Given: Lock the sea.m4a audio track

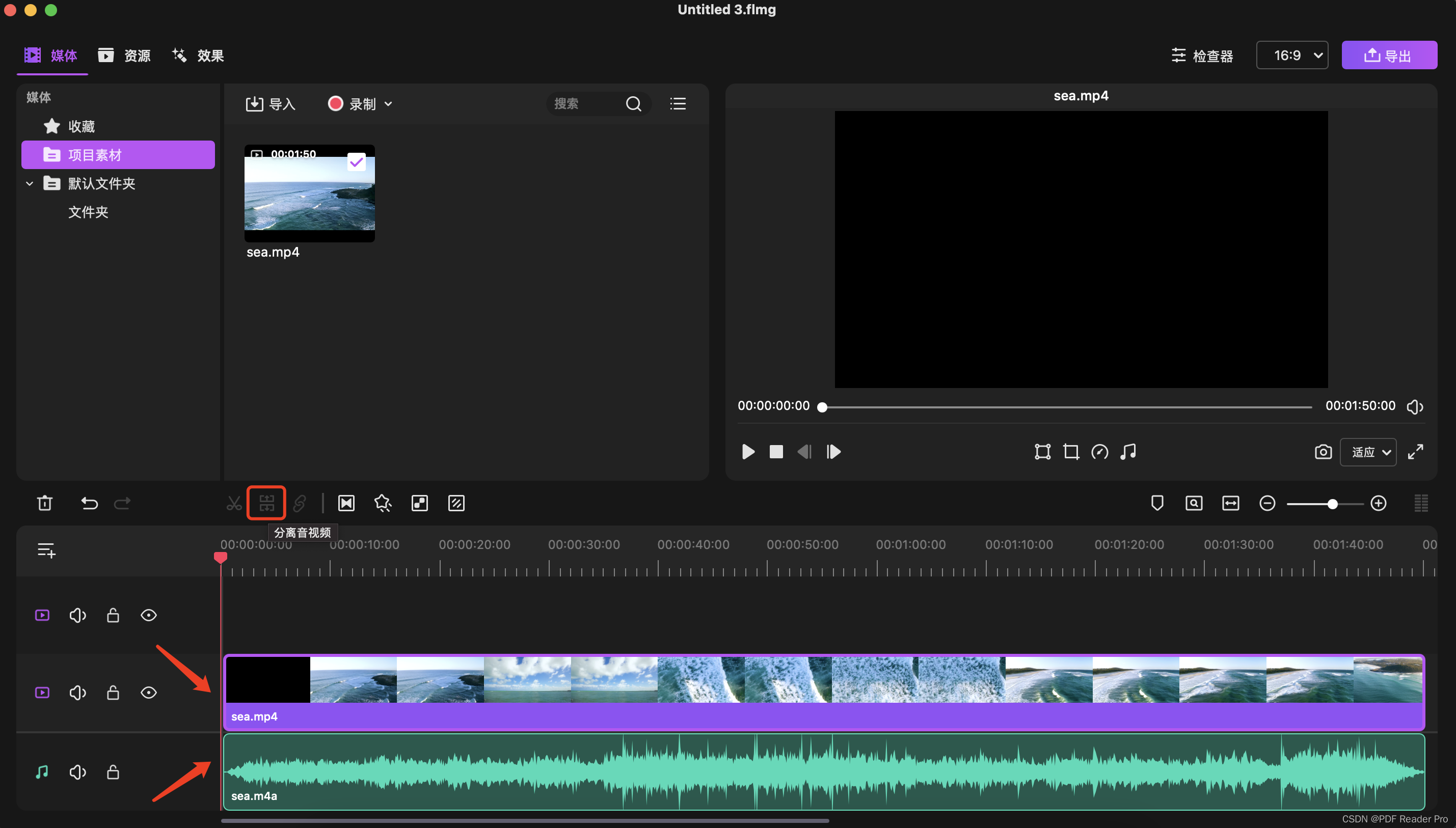Looking at the screenshot, I should pyautogui.click(x=113, y=772).
